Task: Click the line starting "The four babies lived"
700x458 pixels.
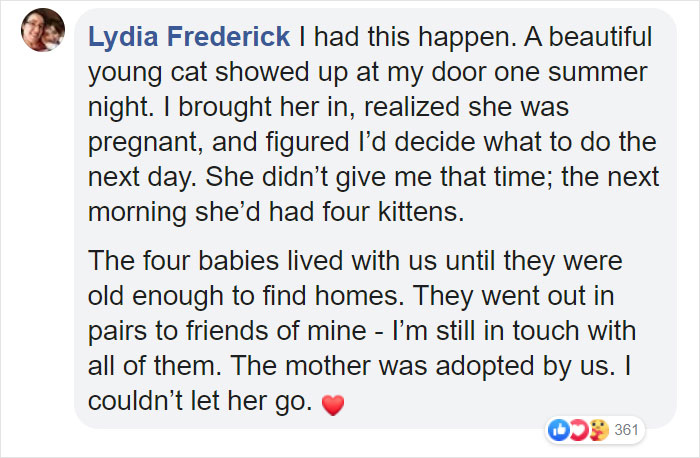Action: (355, 263)
